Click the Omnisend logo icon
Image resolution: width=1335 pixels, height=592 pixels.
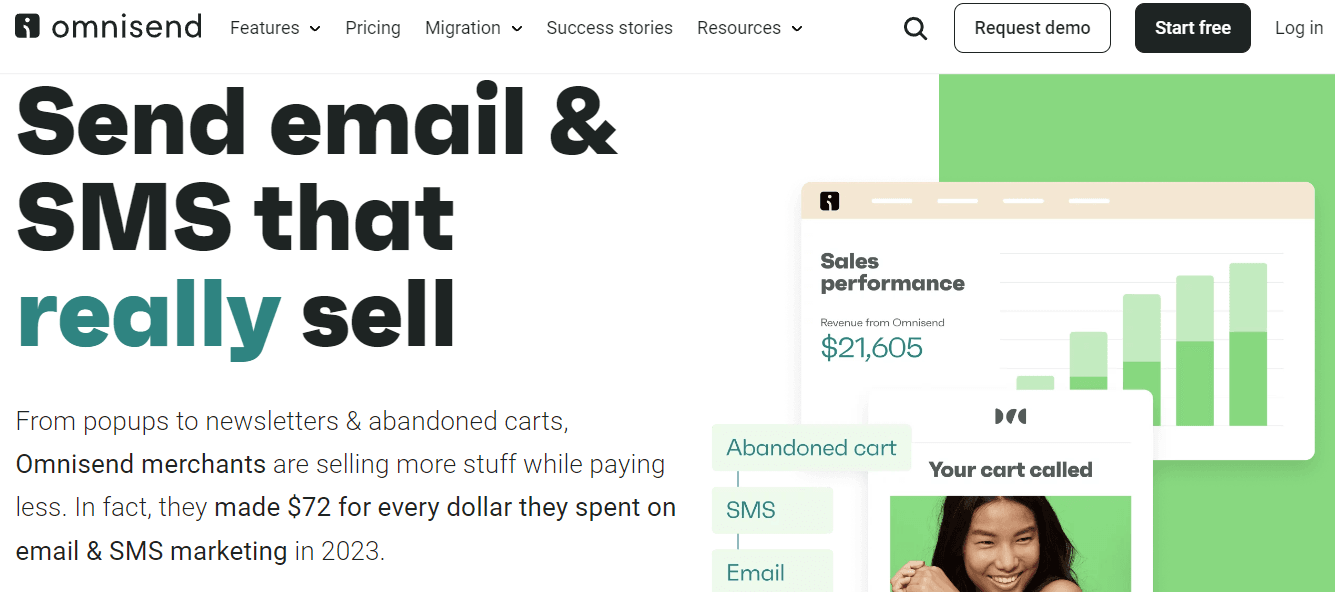click(28, 27)
